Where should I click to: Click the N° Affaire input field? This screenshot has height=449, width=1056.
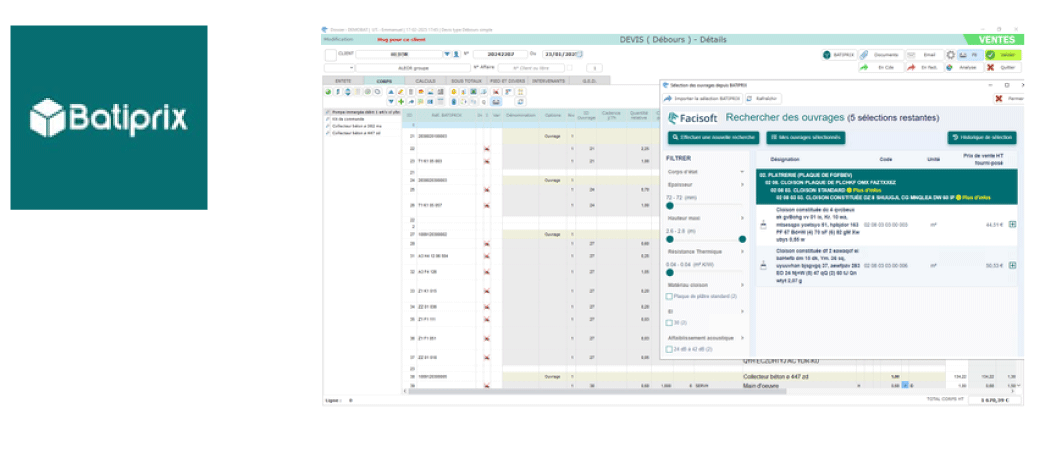coord(531,68)
